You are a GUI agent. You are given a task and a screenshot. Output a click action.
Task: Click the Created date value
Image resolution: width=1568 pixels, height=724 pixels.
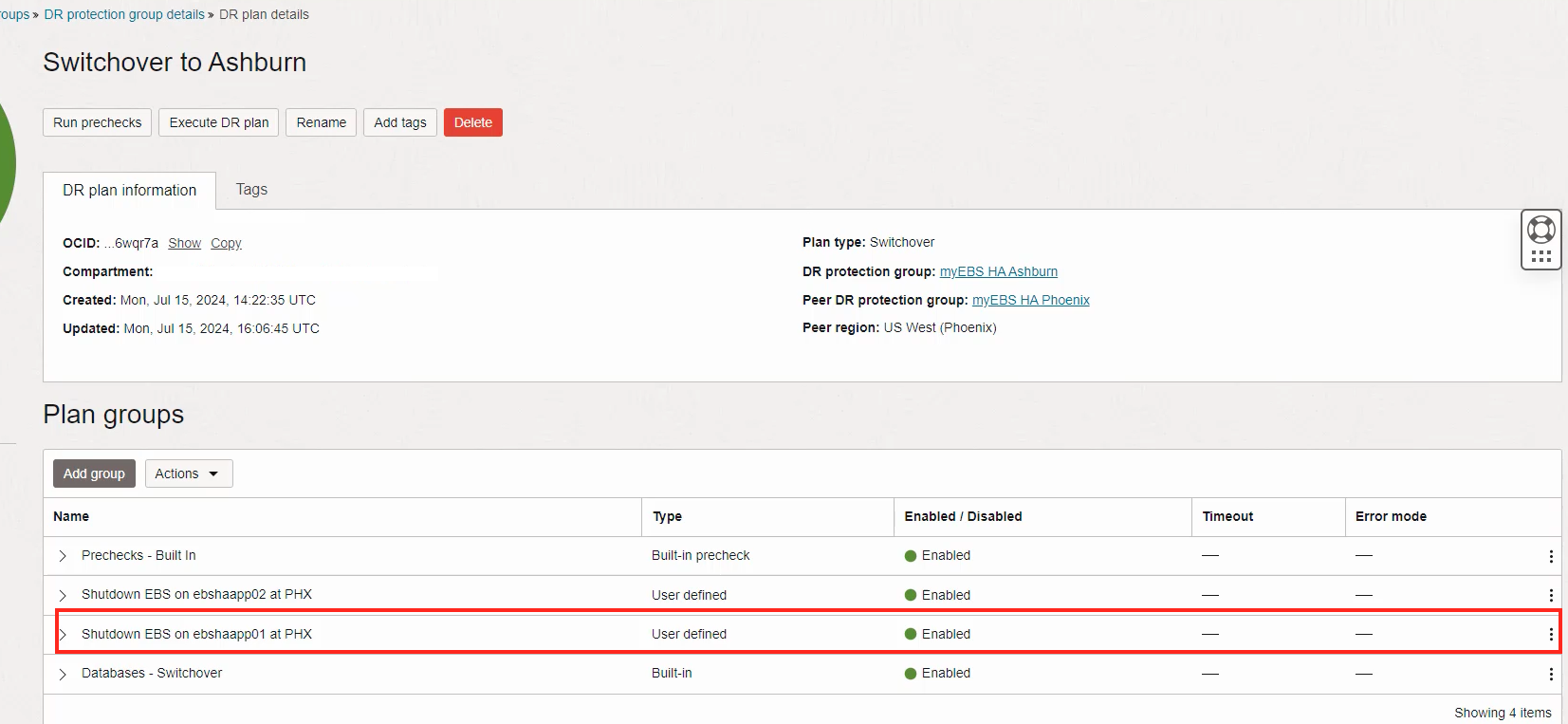point(218,300)
